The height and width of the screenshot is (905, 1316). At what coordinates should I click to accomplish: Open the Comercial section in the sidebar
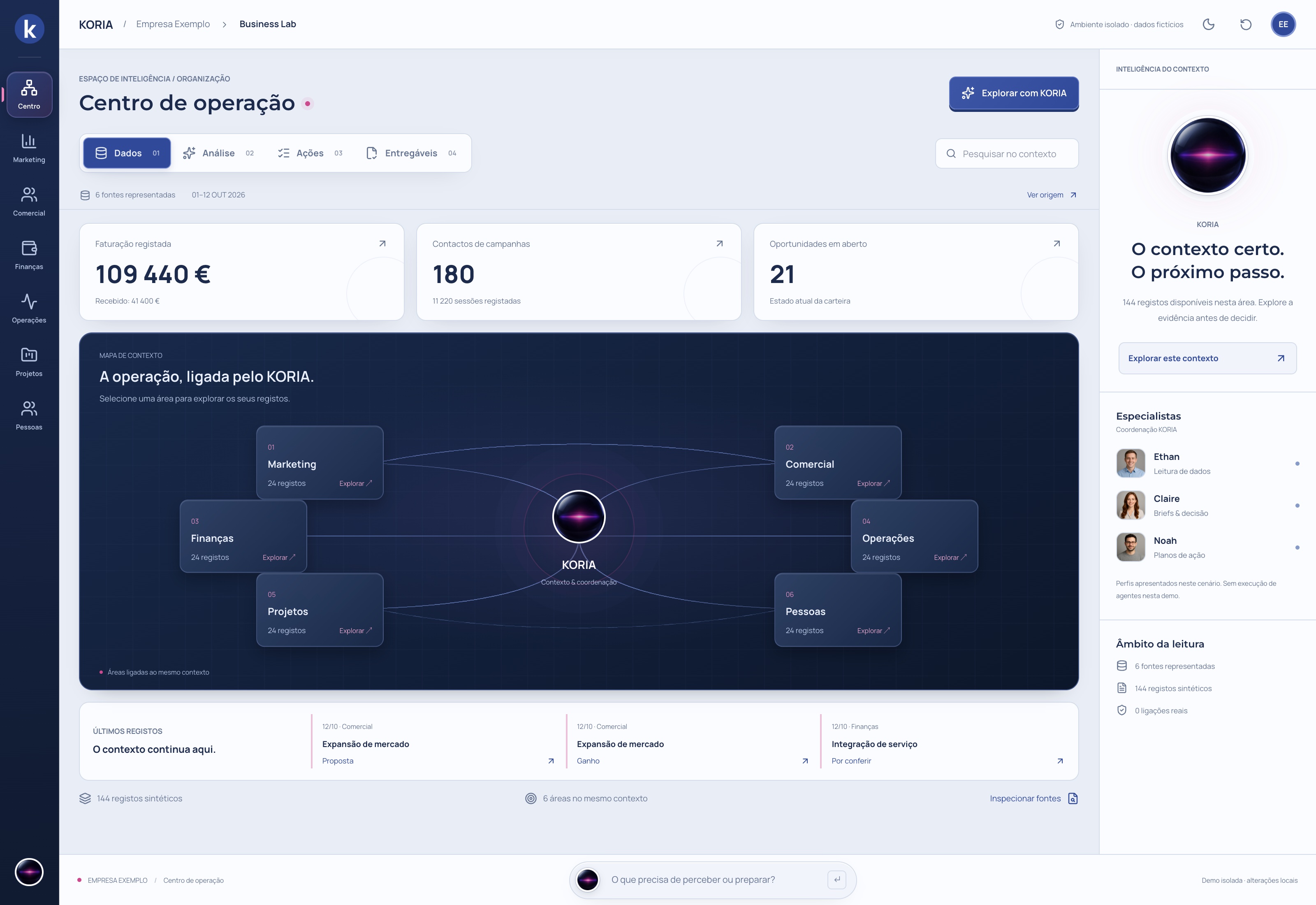point(29,201)
